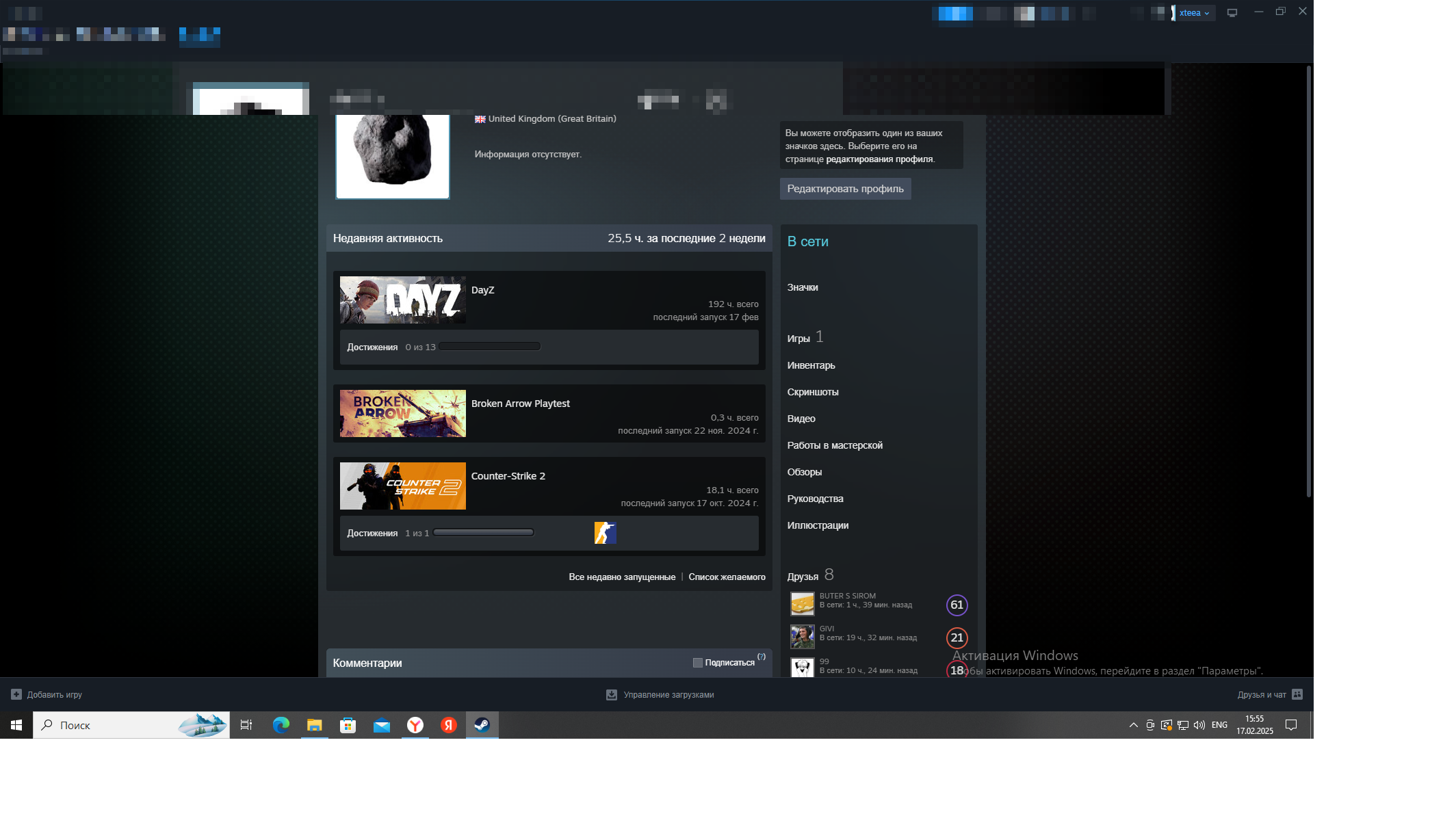Click the plus icon for Добавить игру
This screenshot has width=1456, height=829.
[x=16, y=694]
